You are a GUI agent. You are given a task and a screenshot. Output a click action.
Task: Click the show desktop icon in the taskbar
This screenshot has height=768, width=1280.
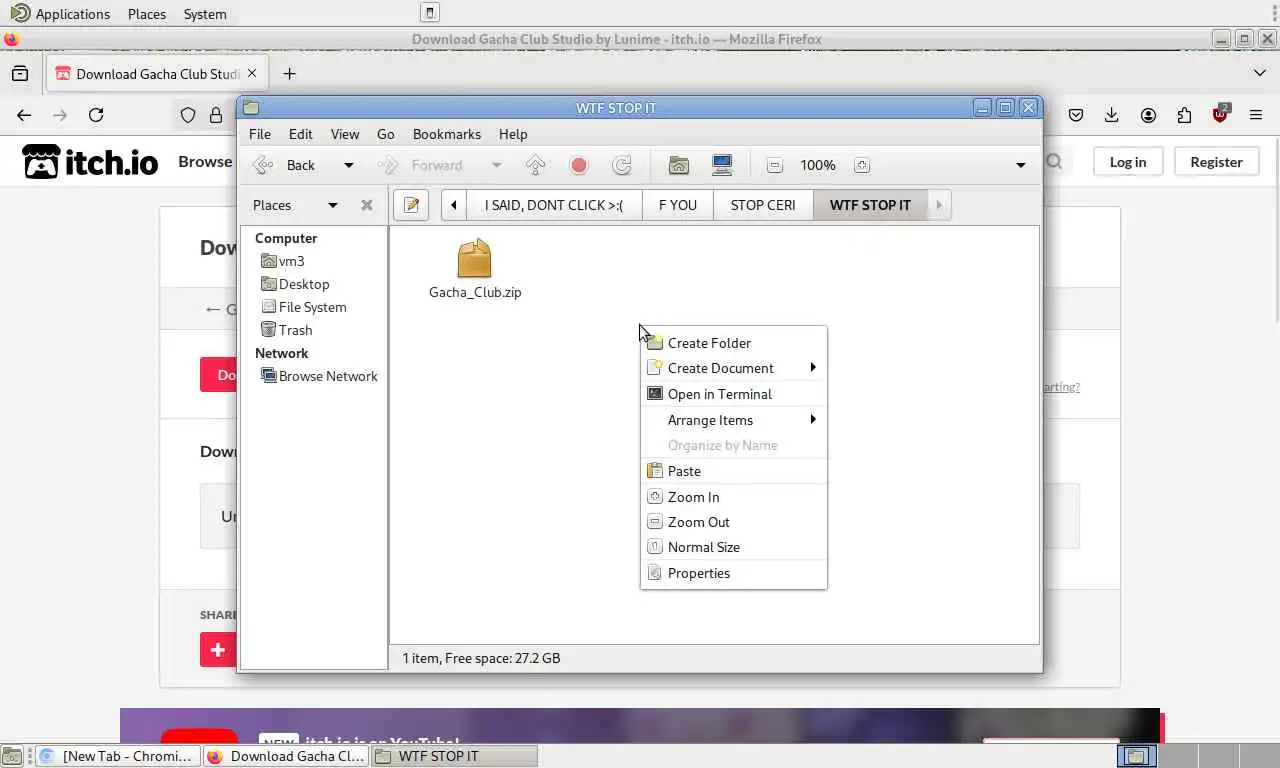click(13, 756)
